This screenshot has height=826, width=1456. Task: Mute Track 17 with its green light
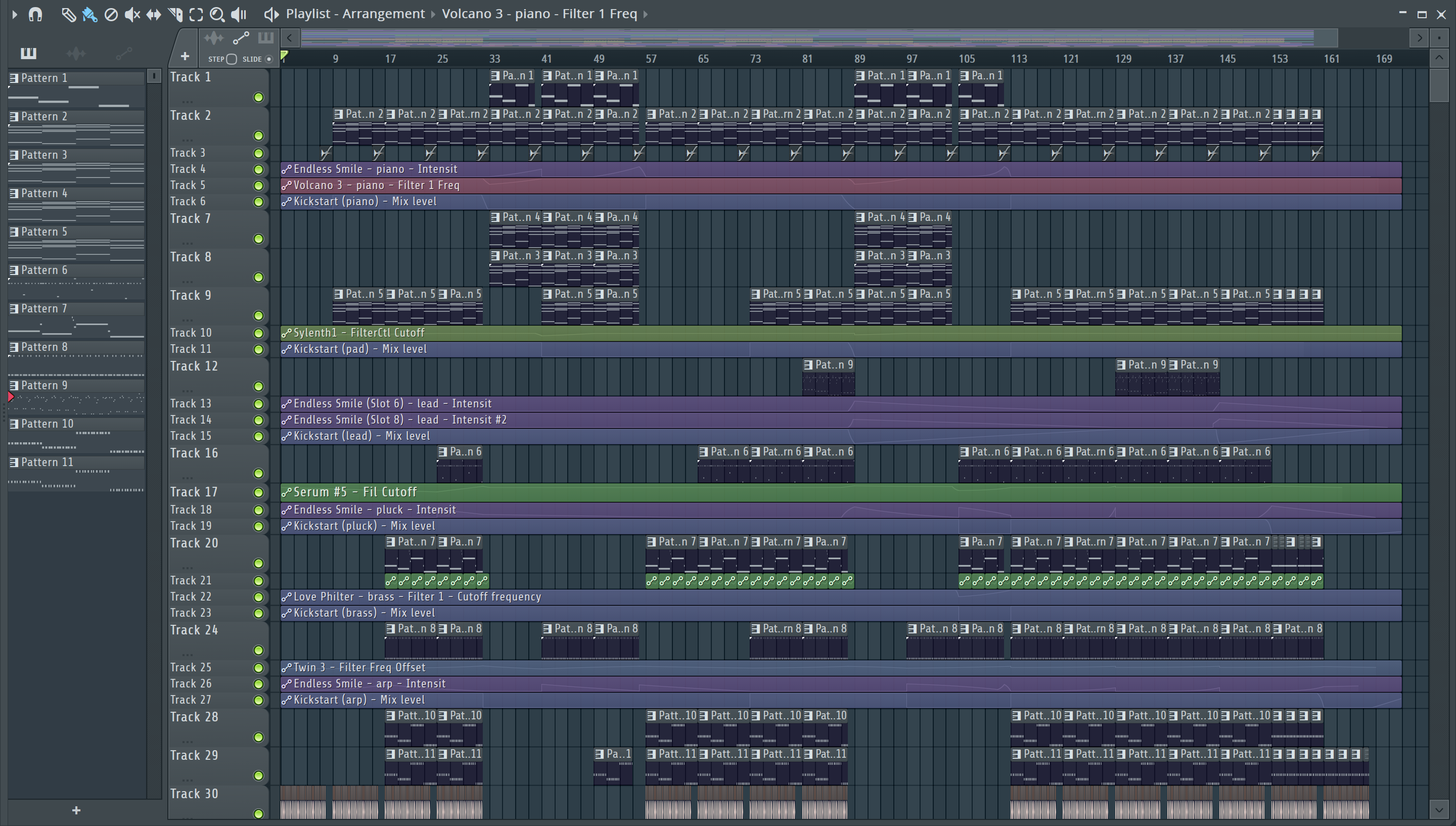259,492
